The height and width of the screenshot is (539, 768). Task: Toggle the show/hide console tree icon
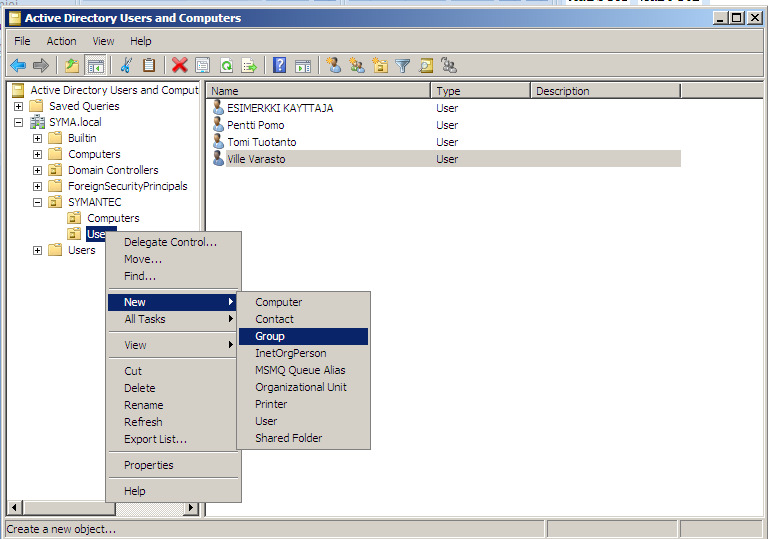96,65
